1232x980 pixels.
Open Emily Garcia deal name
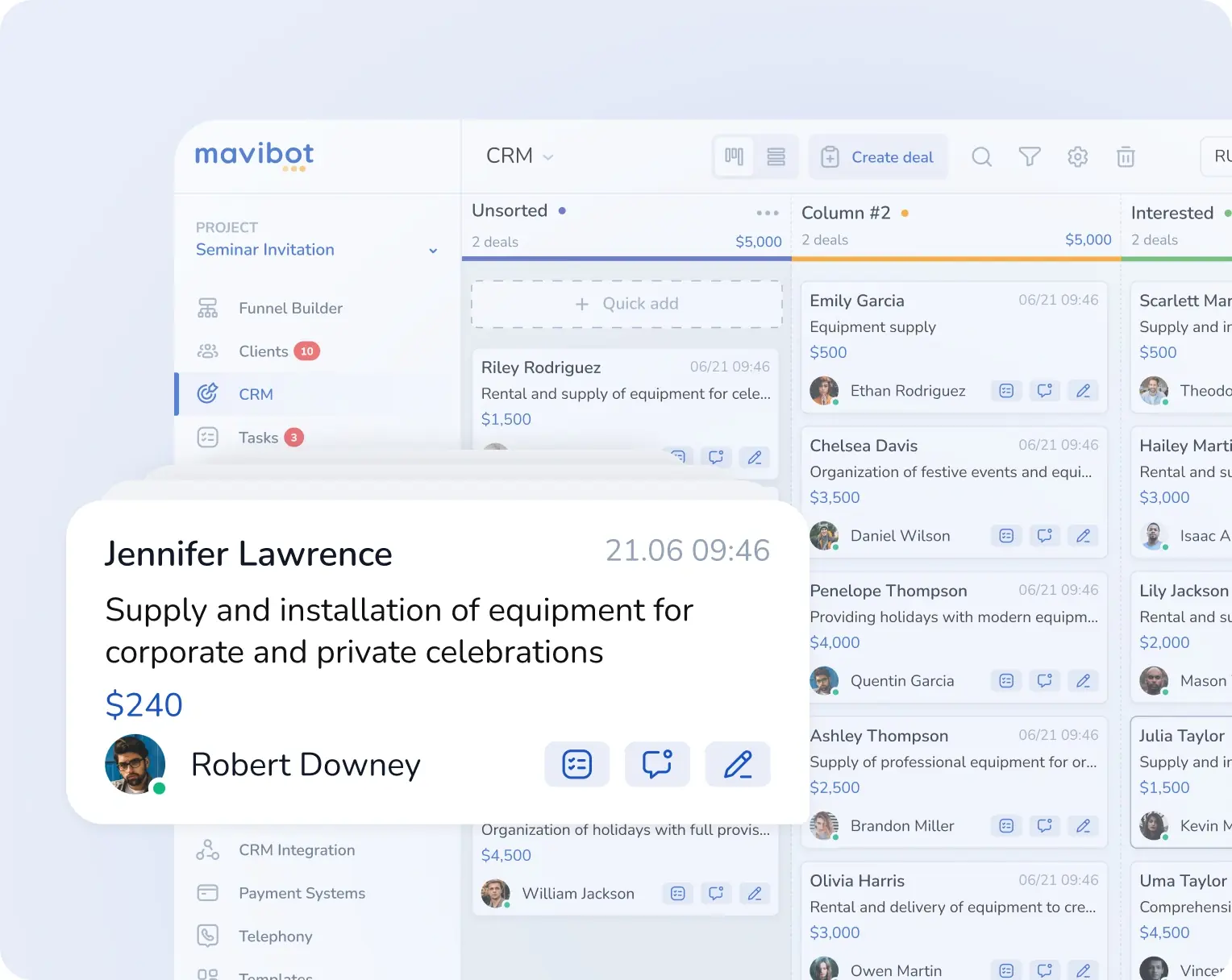[x=857, y=301]
